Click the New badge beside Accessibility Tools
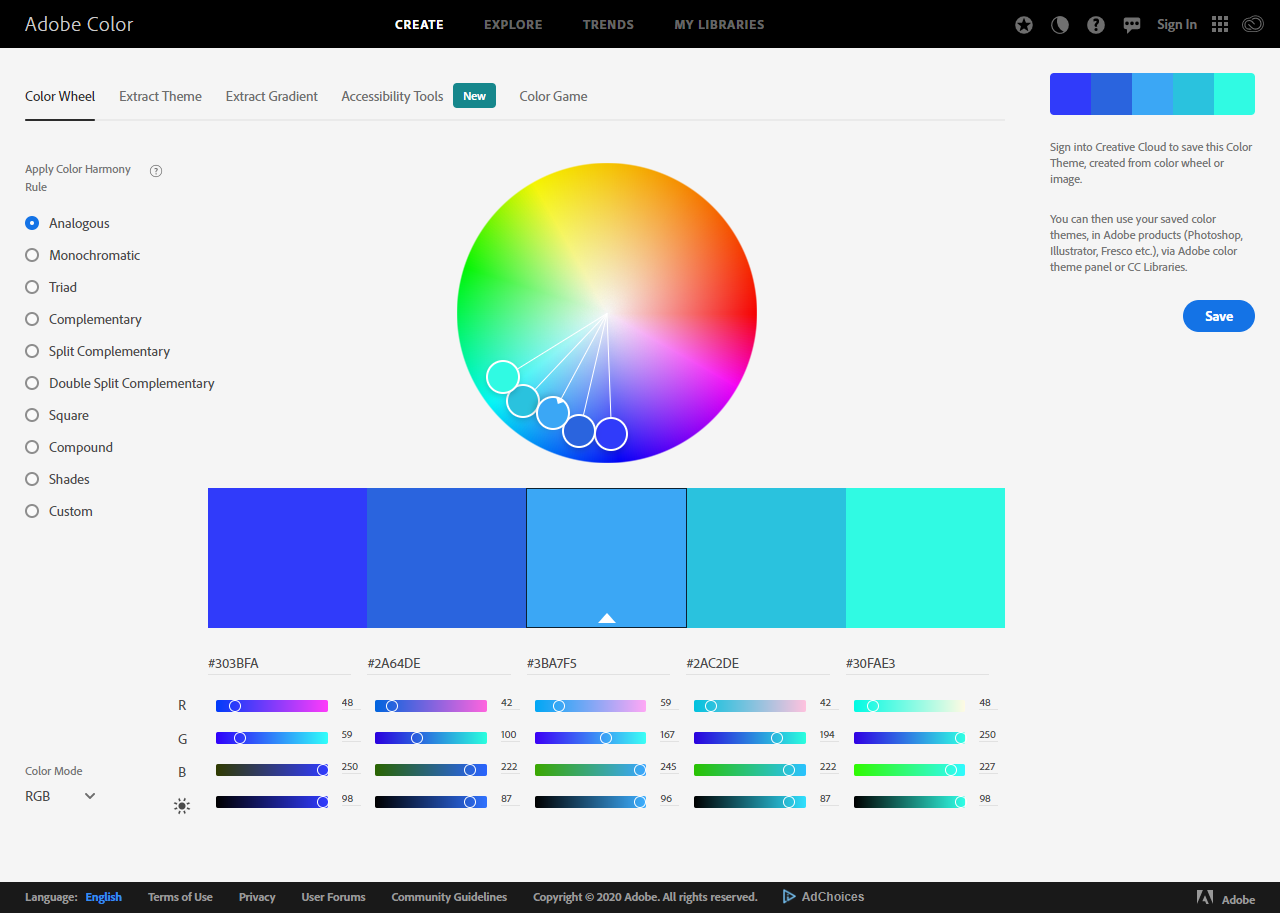The width and height of the screenshot is (1280, 913). tap(474, 96)
